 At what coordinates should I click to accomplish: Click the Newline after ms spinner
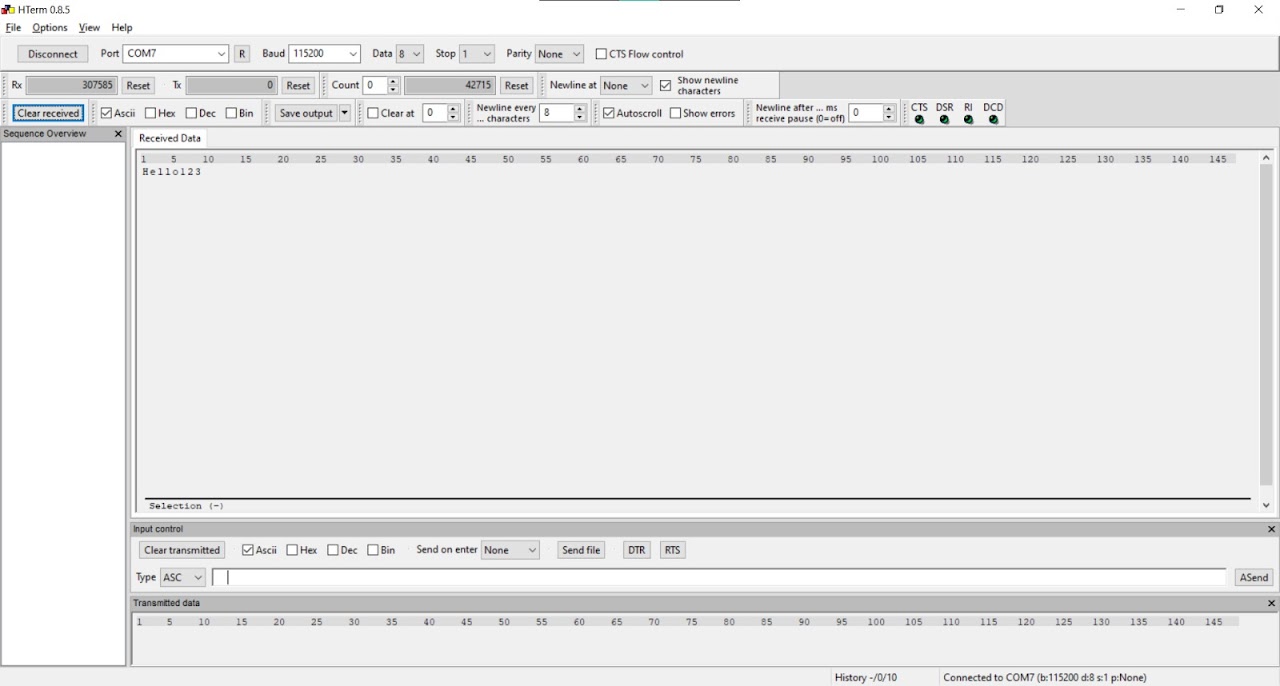tap(890, 113)
